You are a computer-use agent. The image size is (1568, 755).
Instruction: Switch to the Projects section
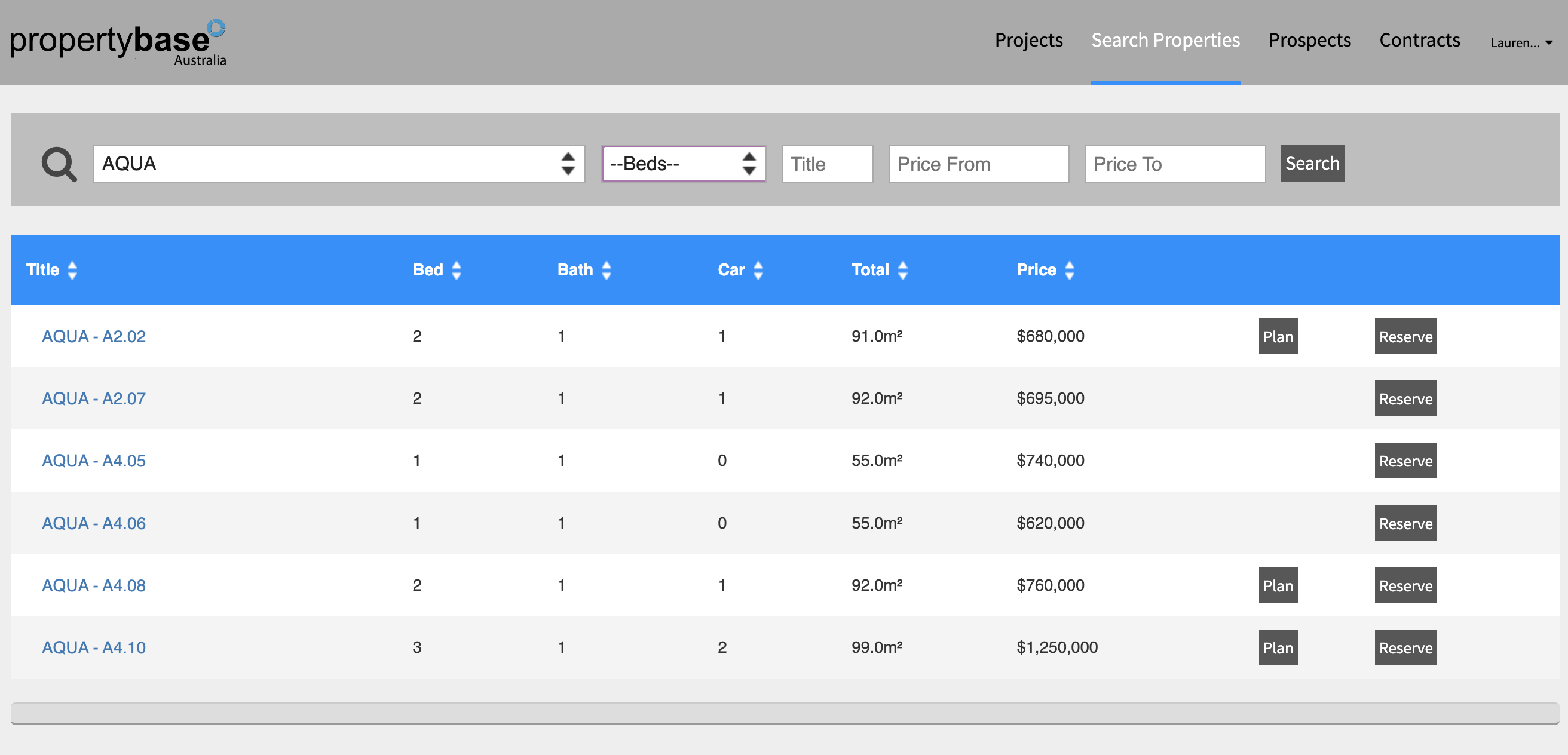(1028, 40)
